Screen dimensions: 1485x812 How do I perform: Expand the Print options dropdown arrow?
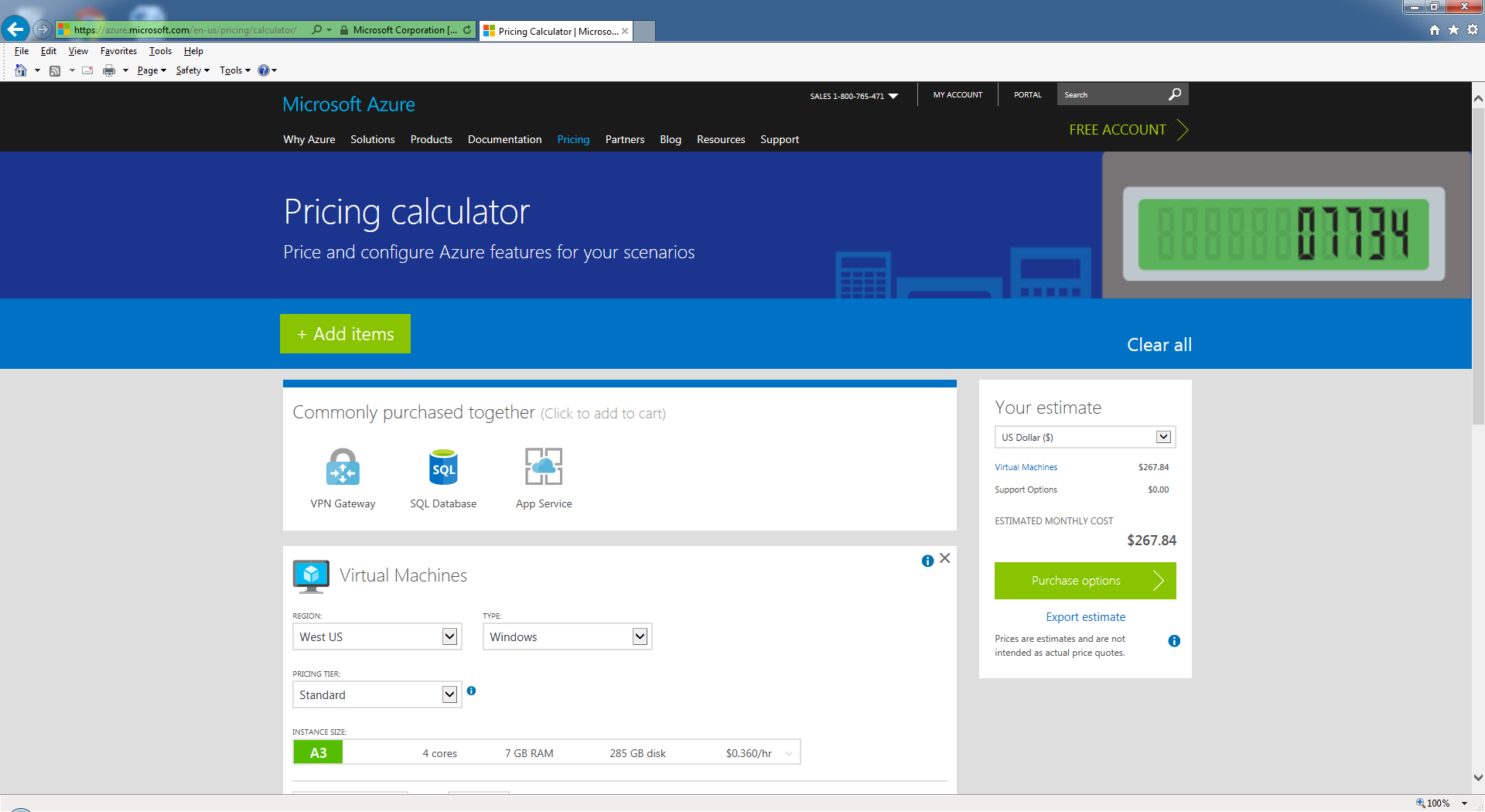coord(125,70)
